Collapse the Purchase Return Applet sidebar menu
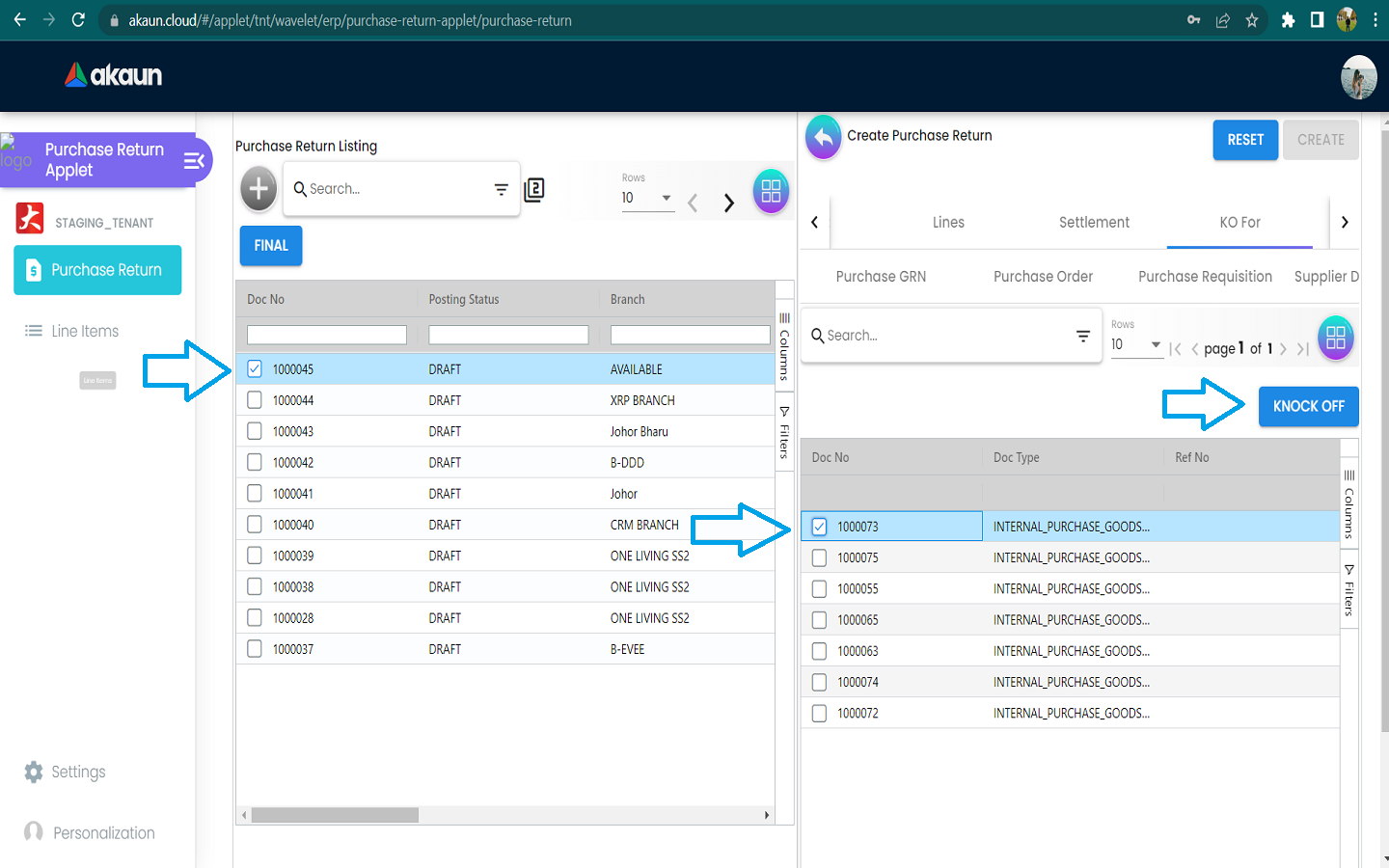The image size is (1389, 868). tap(194, 160)
